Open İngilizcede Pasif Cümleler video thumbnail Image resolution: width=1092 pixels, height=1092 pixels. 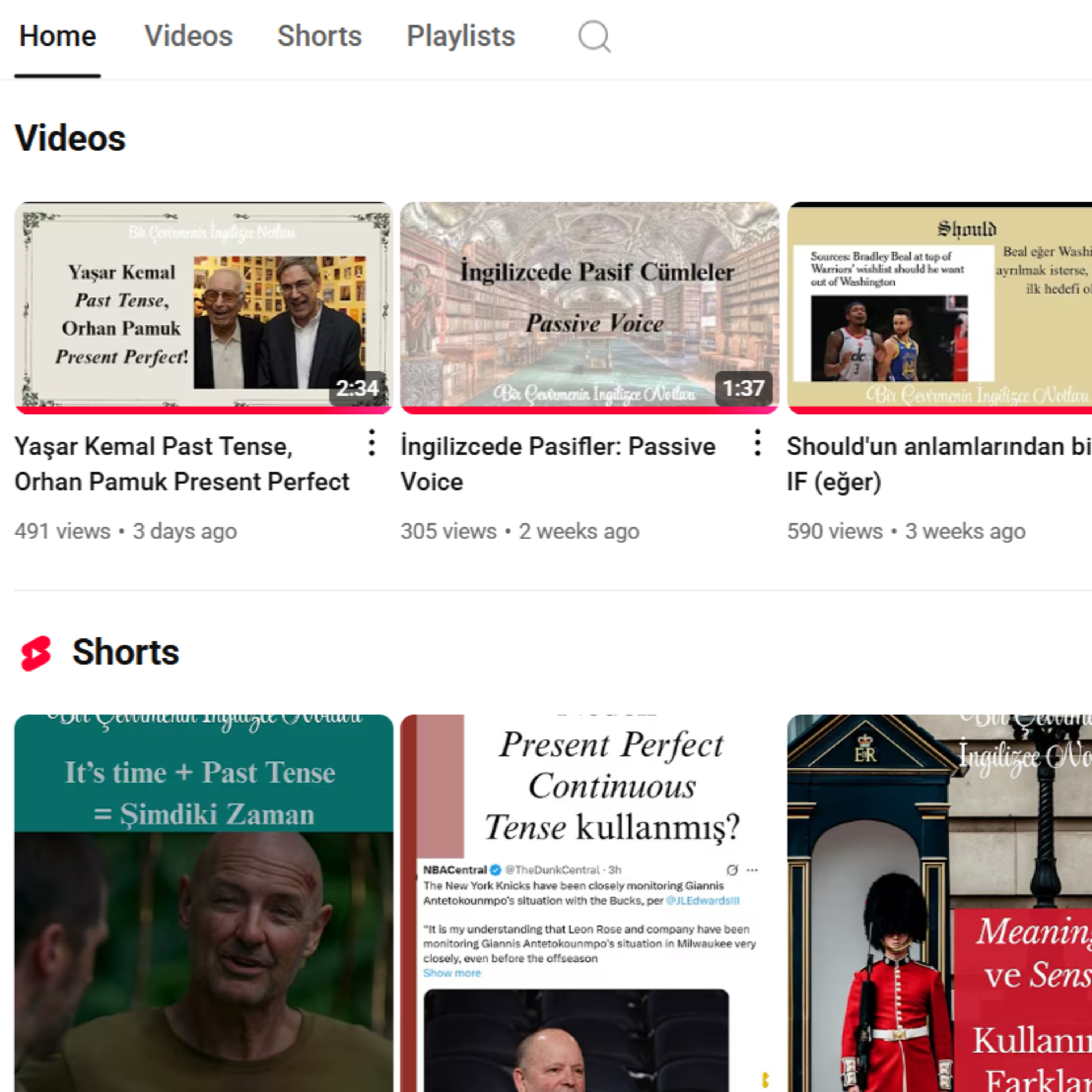tap(590, 308)
